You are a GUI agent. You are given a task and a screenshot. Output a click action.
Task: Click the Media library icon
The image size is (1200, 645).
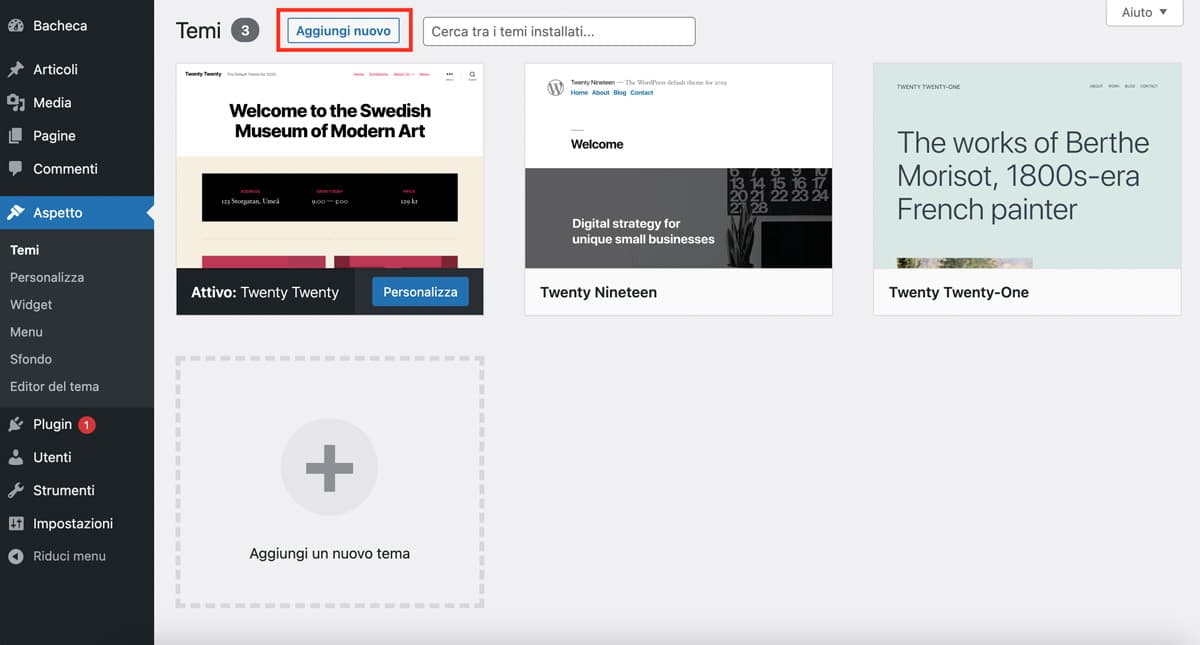tap(16, 103)
